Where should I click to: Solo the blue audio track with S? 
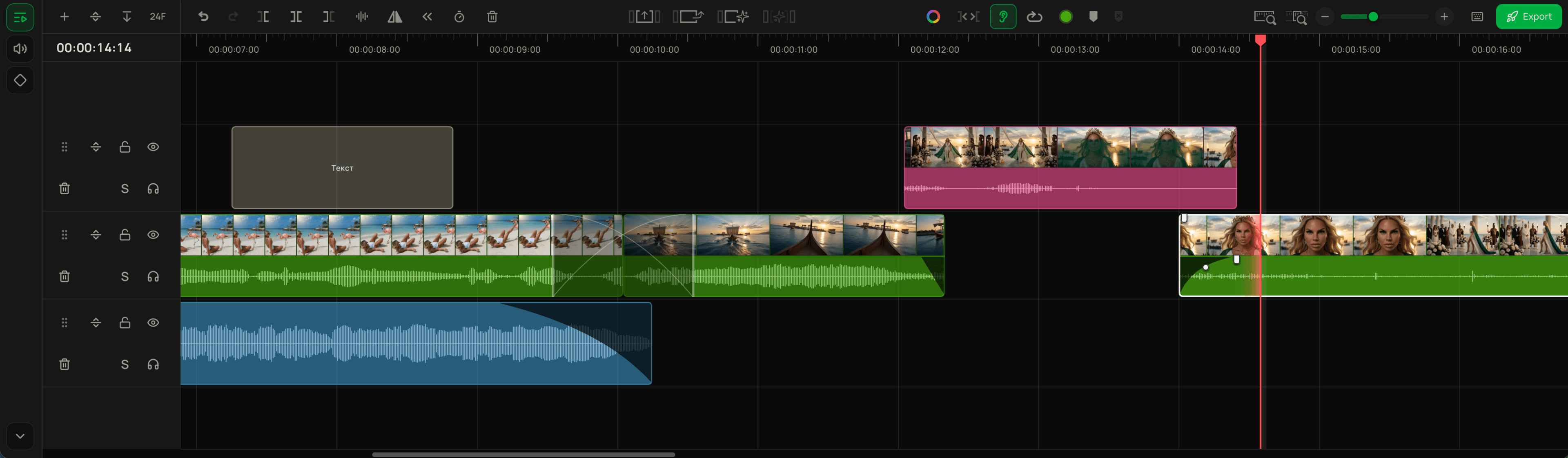pos(125,365)
